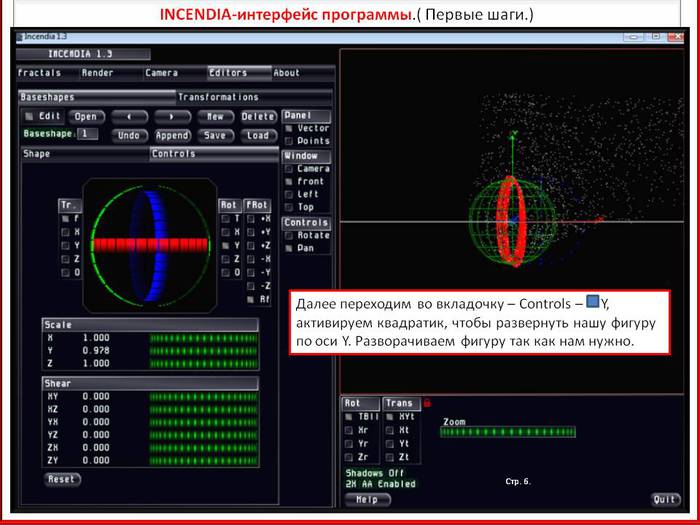Adjust the Shear YZ slider

click(x=204, y=435)
